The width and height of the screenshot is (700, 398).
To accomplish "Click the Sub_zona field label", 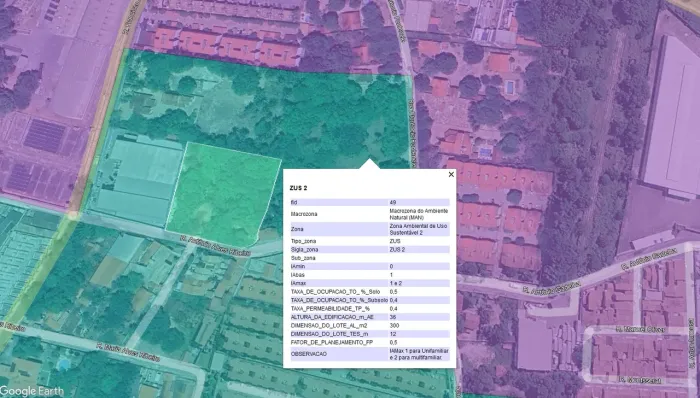I will click(303, 258).
